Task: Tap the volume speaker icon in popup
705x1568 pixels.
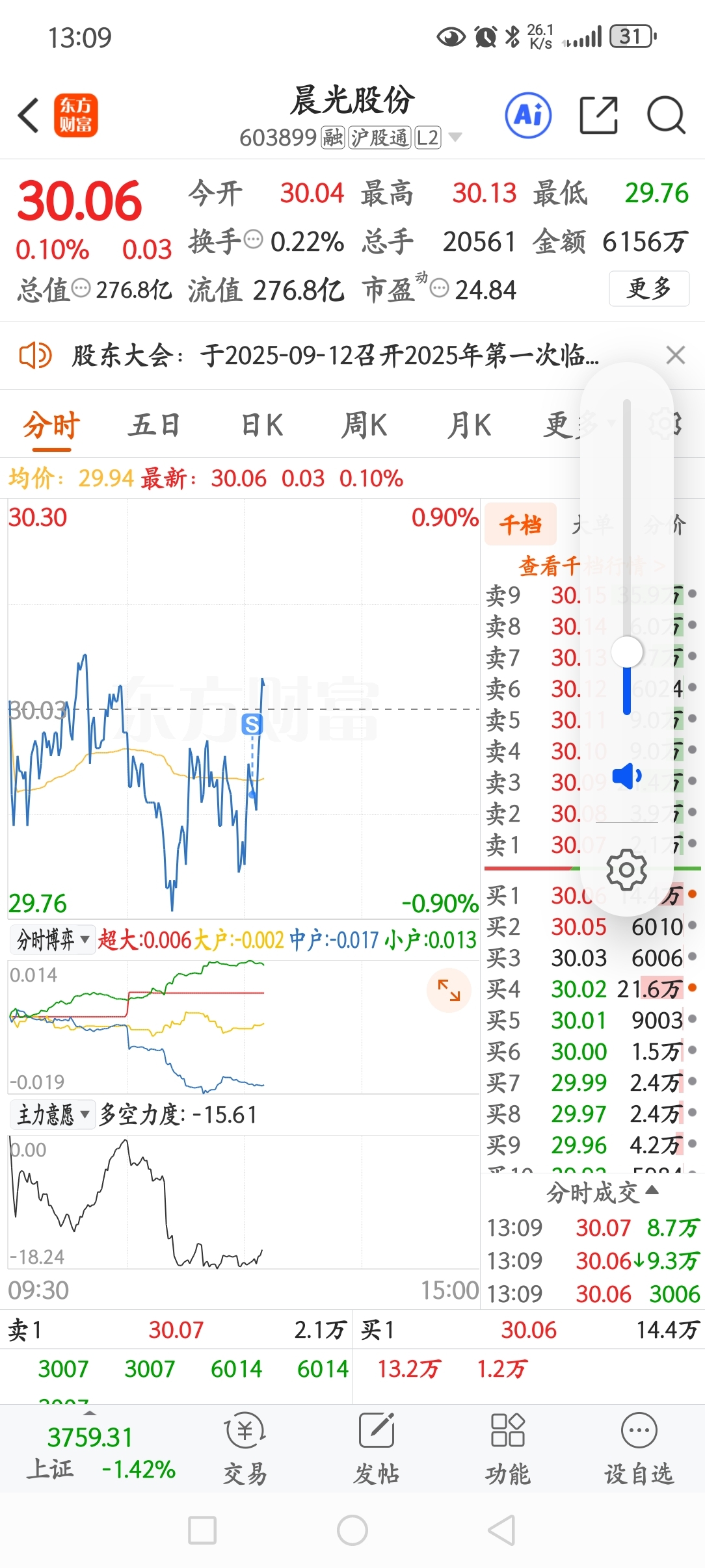Action: (627, 776)
